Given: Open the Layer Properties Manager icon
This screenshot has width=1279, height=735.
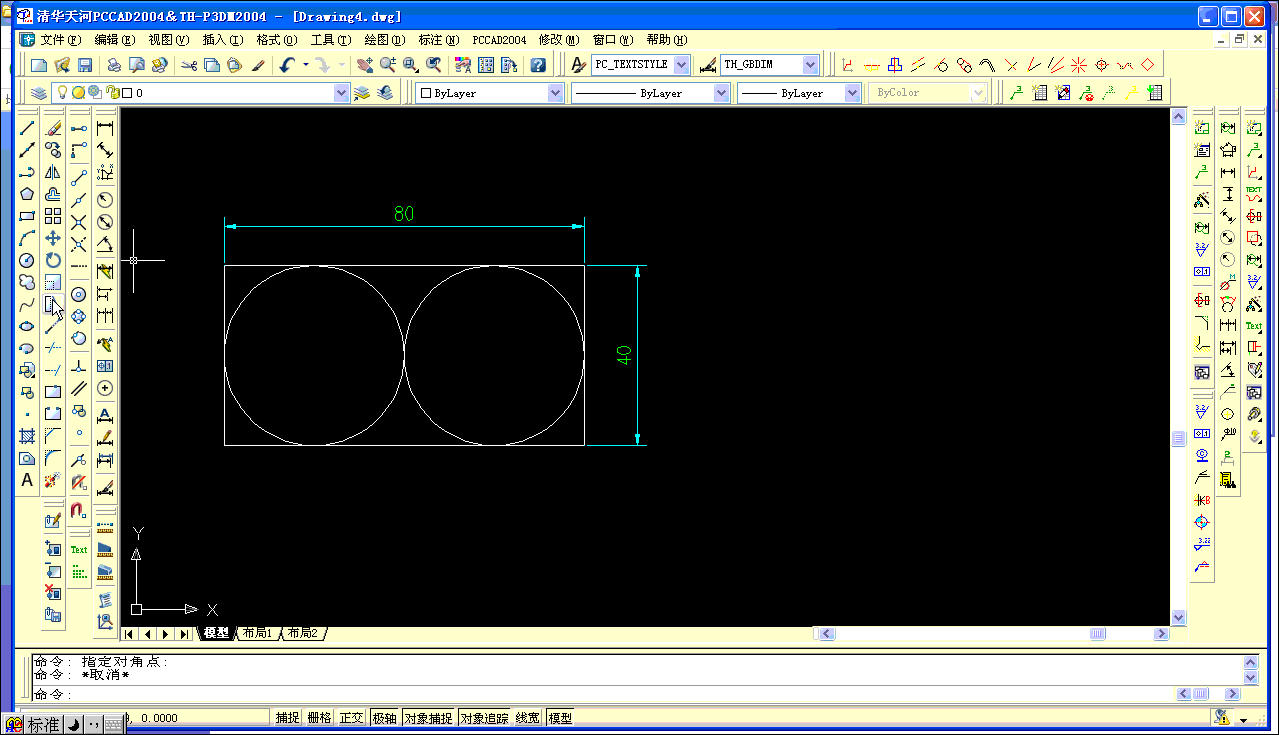Looking at the screenshot, I should coord(39,92).
